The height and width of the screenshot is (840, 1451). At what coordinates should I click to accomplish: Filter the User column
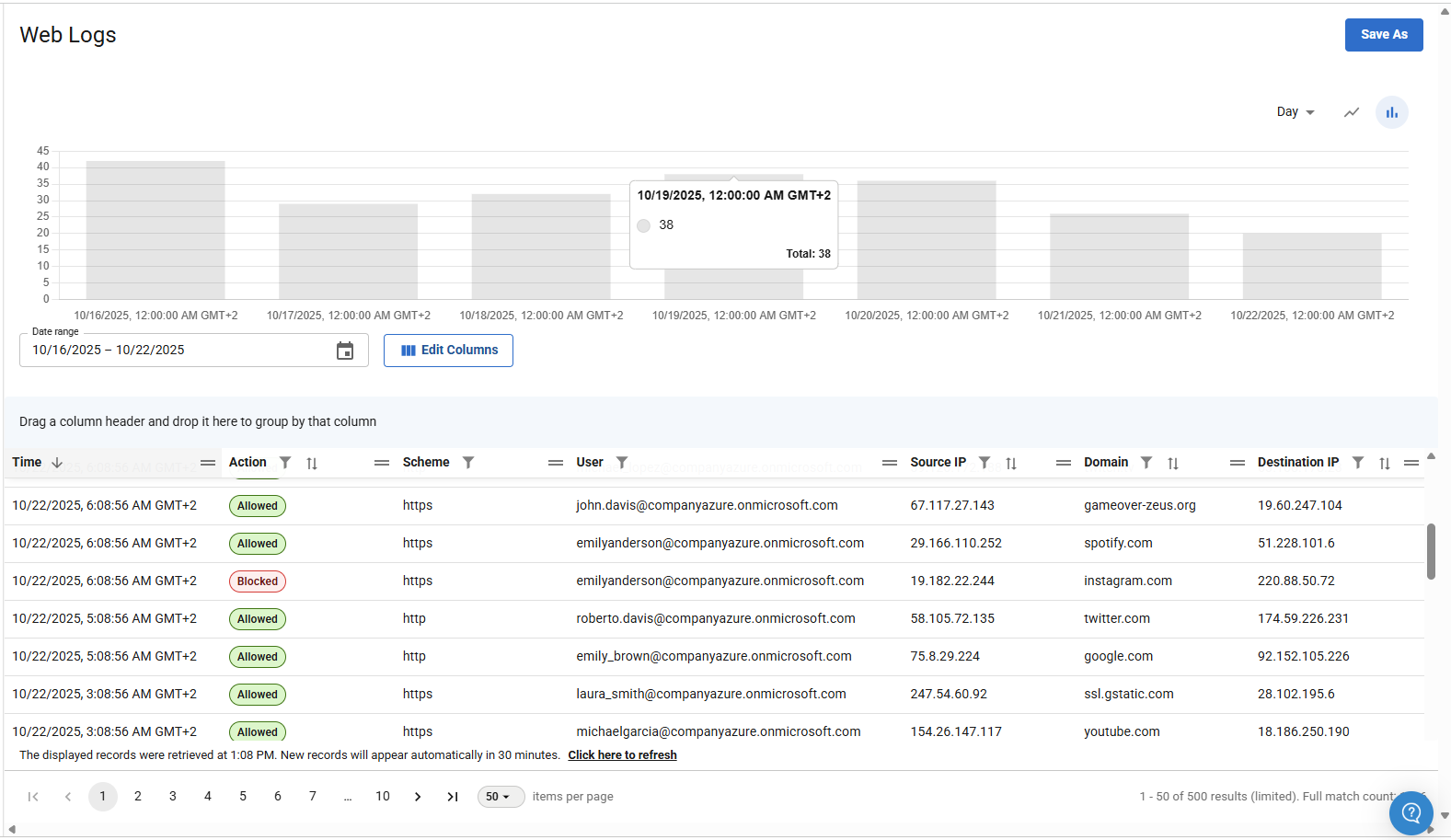pos(622,463)
